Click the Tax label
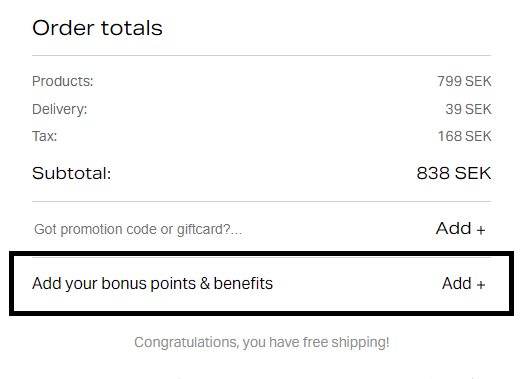This screenshot has width=521, height=379. tap(44, 136)
